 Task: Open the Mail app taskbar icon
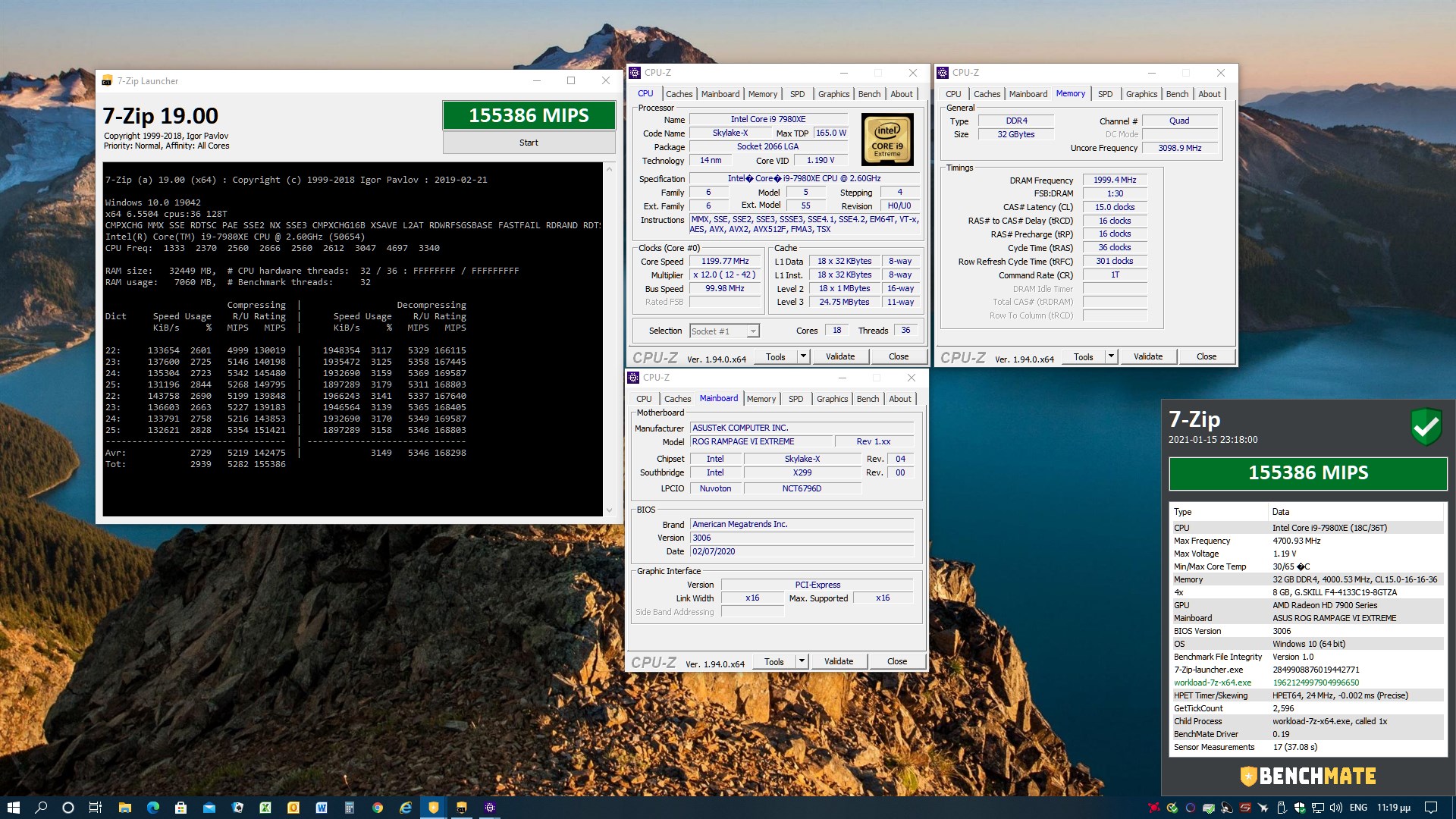tap(209, 808)
